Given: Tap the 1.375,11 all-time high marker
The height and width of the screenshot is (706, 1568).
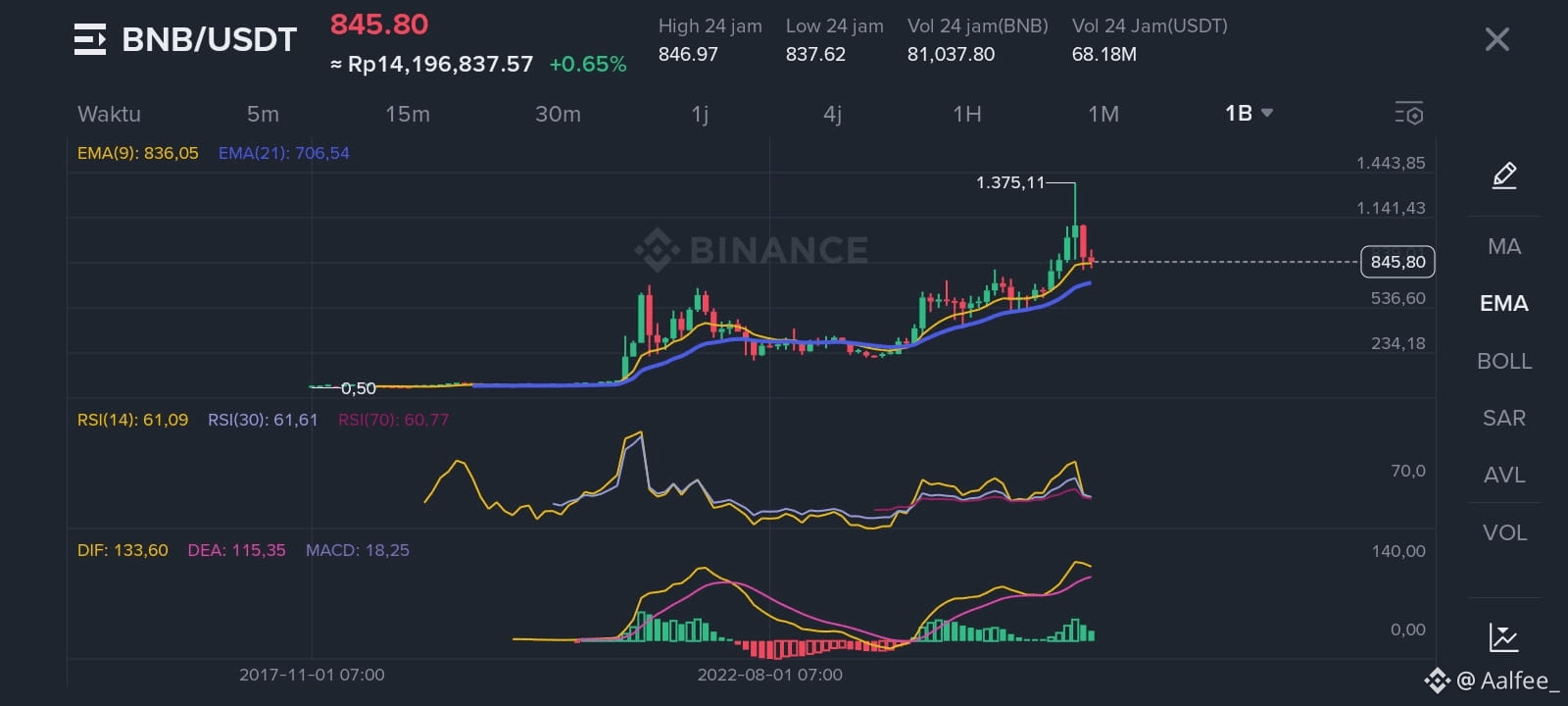Looking at the screenshot, I should [1010, 182].
